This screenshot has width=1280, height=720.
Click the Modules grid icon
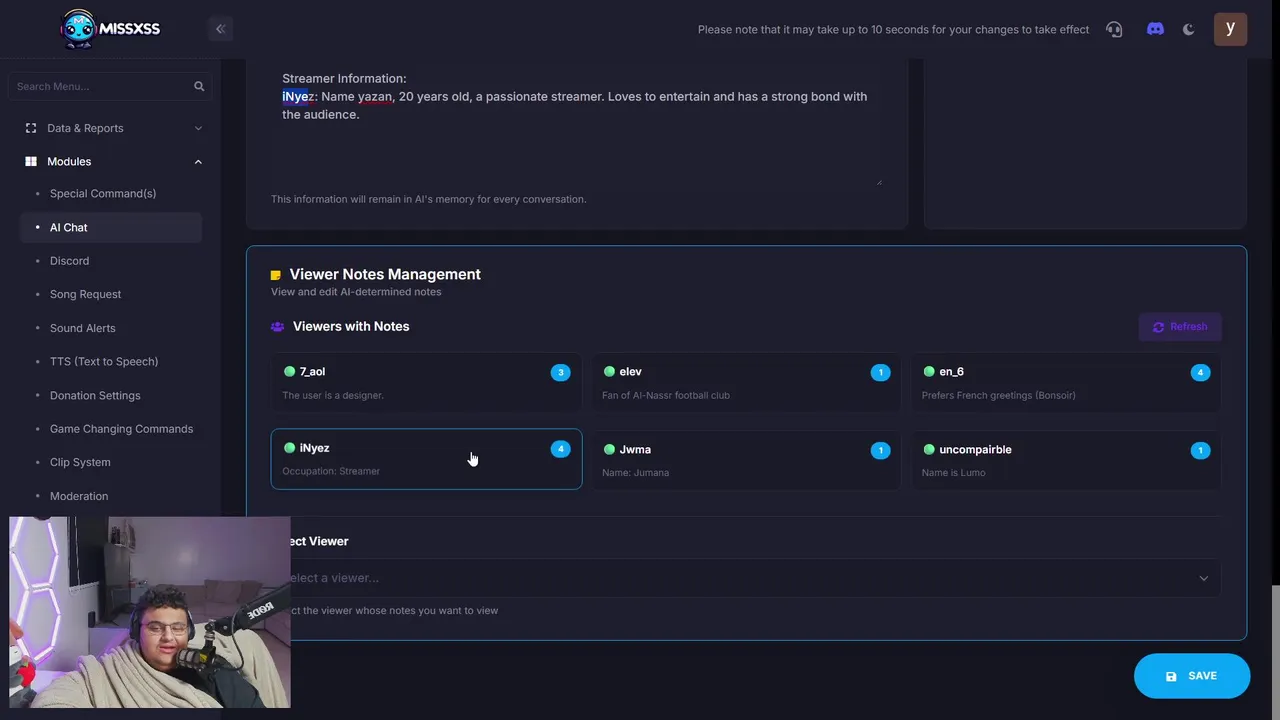(x=31, y=161)
